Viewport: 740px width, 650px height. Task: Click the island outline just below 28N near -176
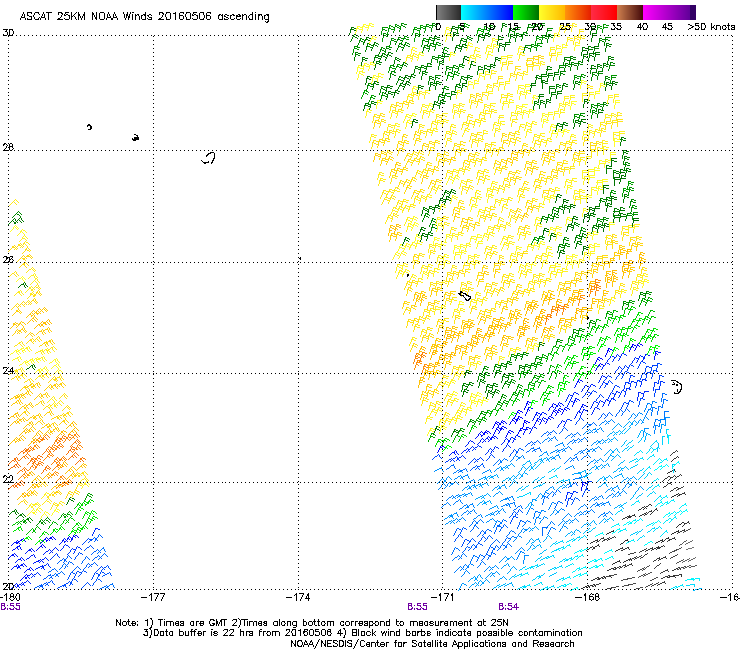[208, 158]
